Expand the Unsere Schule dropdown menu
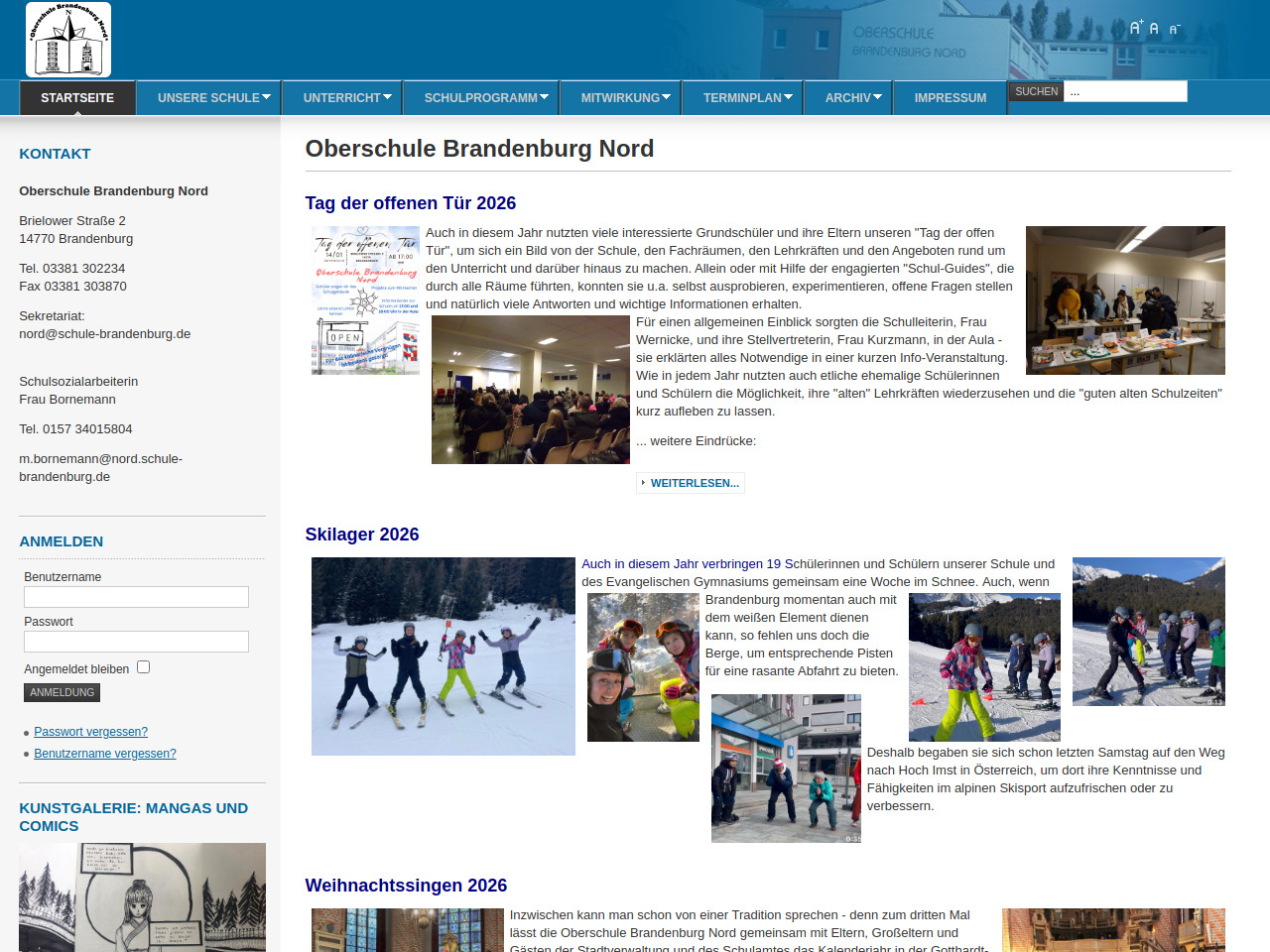Viewport: 1270px width, 952px height. [x=213, y=98]
